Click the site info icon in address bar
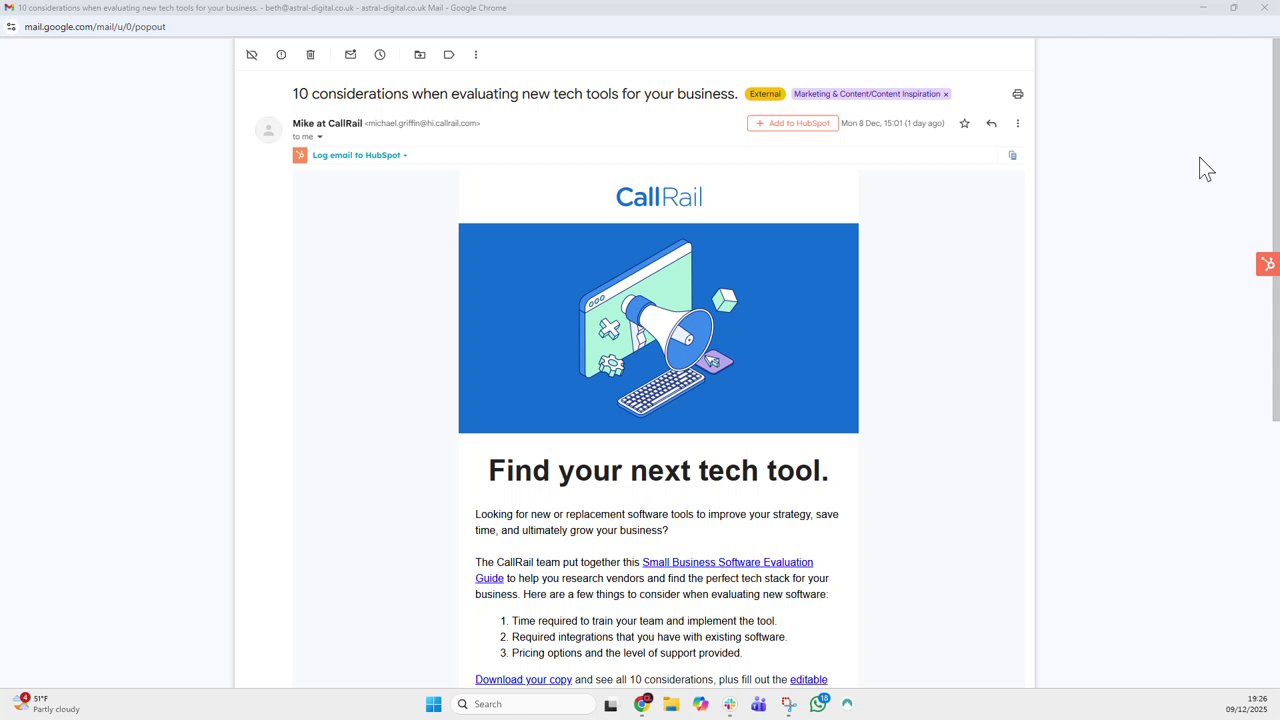Image resolution: width=1280 pixels, height=720 pixels. click(x=11, y=27)
